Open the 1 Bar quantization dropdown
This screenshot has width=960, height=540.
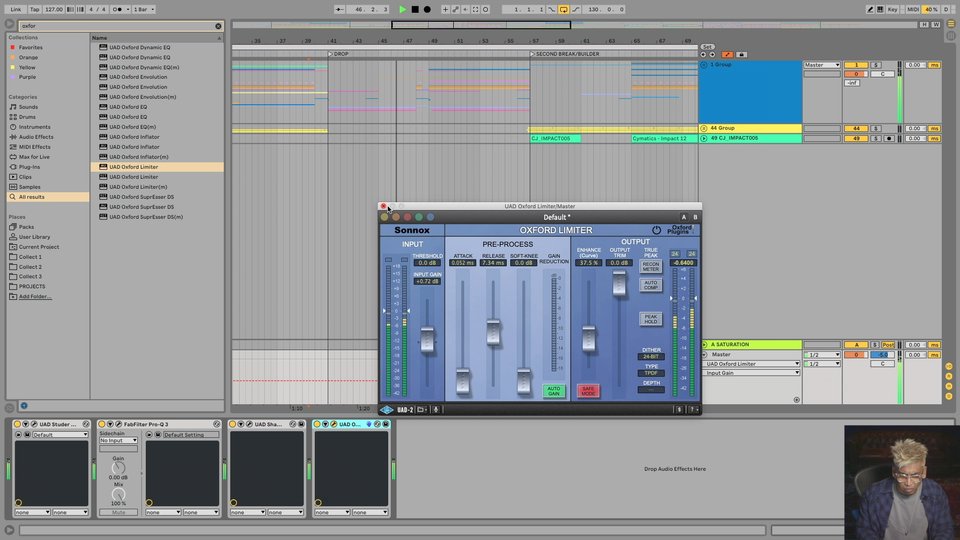coord(144,9)
